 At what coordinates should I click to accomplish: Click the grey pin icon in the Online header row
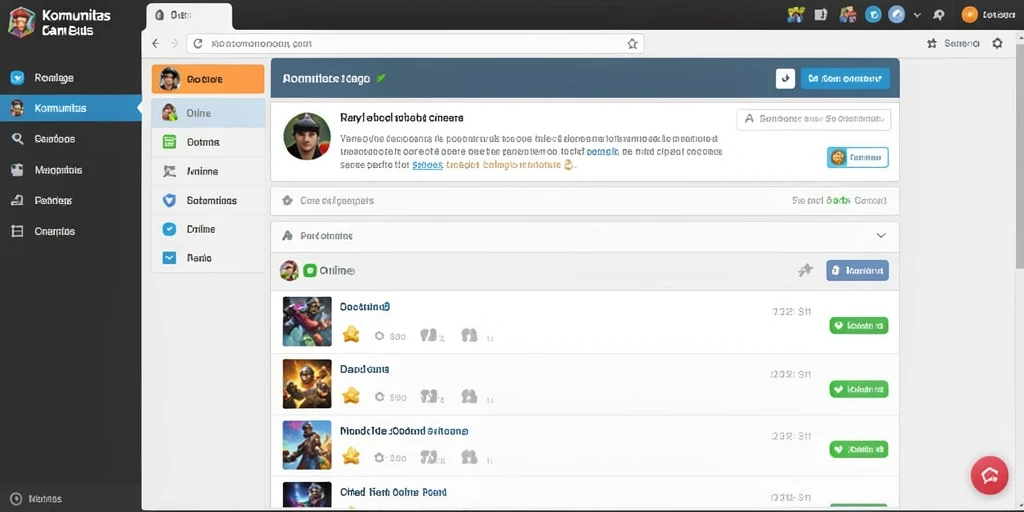click(x=805, y=270)
